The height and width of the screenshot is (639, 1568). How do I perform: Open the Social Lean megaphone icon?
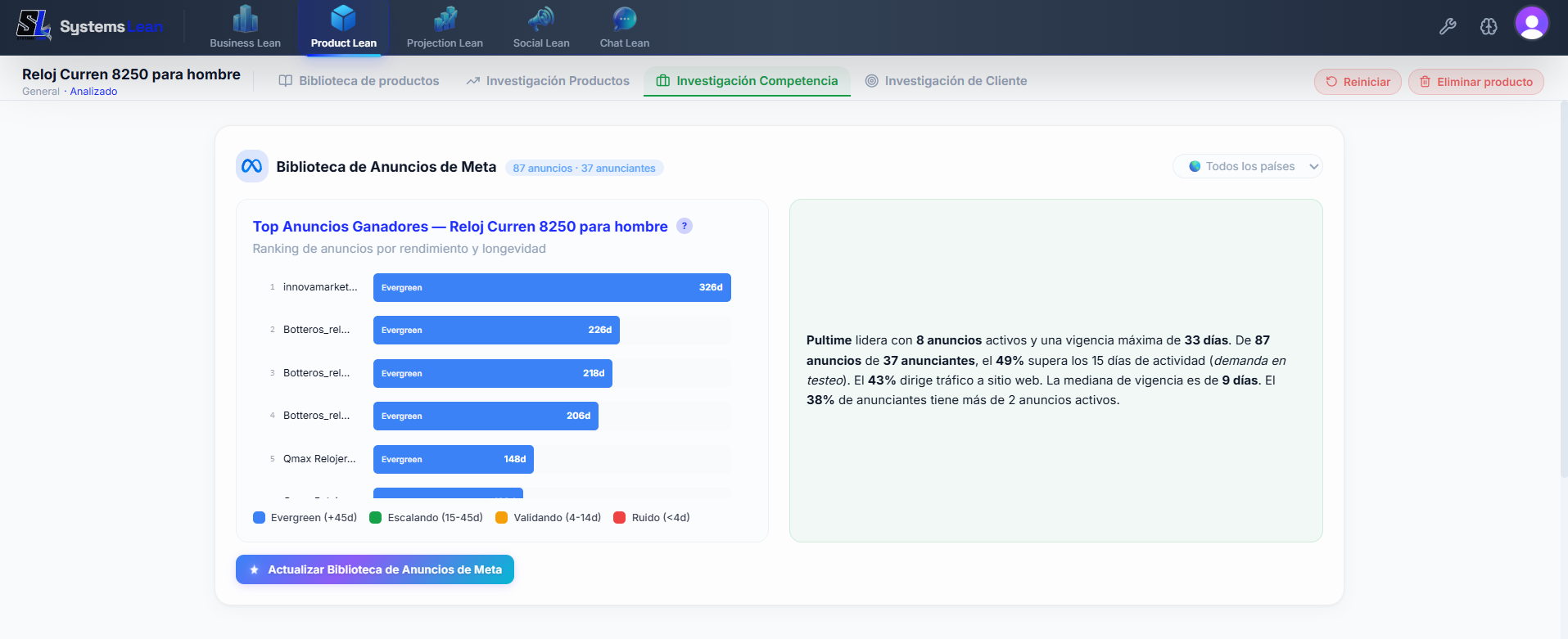pyautogui.click(x=541, y=18)
